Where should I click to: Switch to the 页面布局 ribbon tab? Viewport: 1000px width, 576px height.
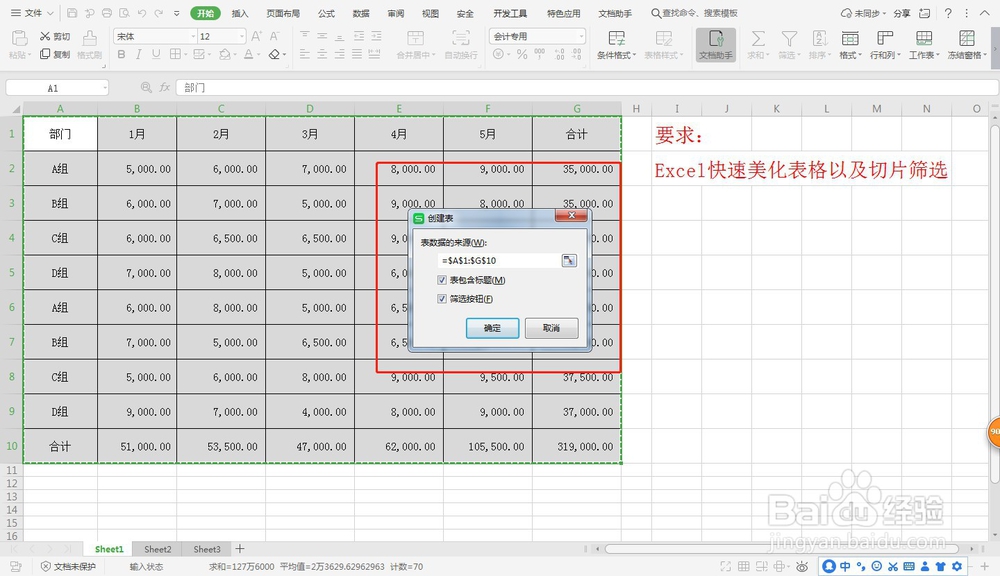[x=283, y=13]
